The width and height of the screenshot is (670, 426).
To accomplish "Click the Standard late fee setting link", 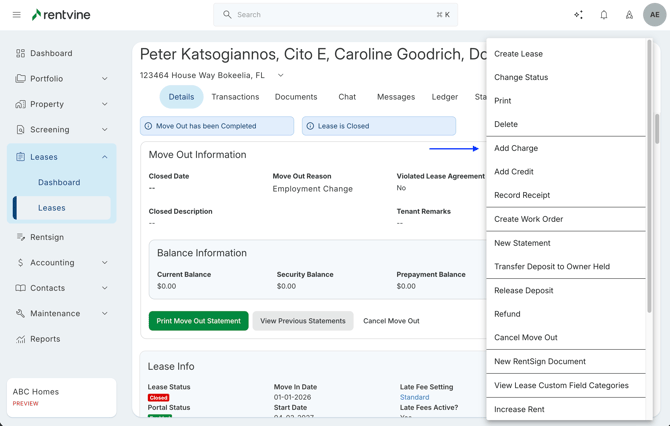I will (414, 397).
